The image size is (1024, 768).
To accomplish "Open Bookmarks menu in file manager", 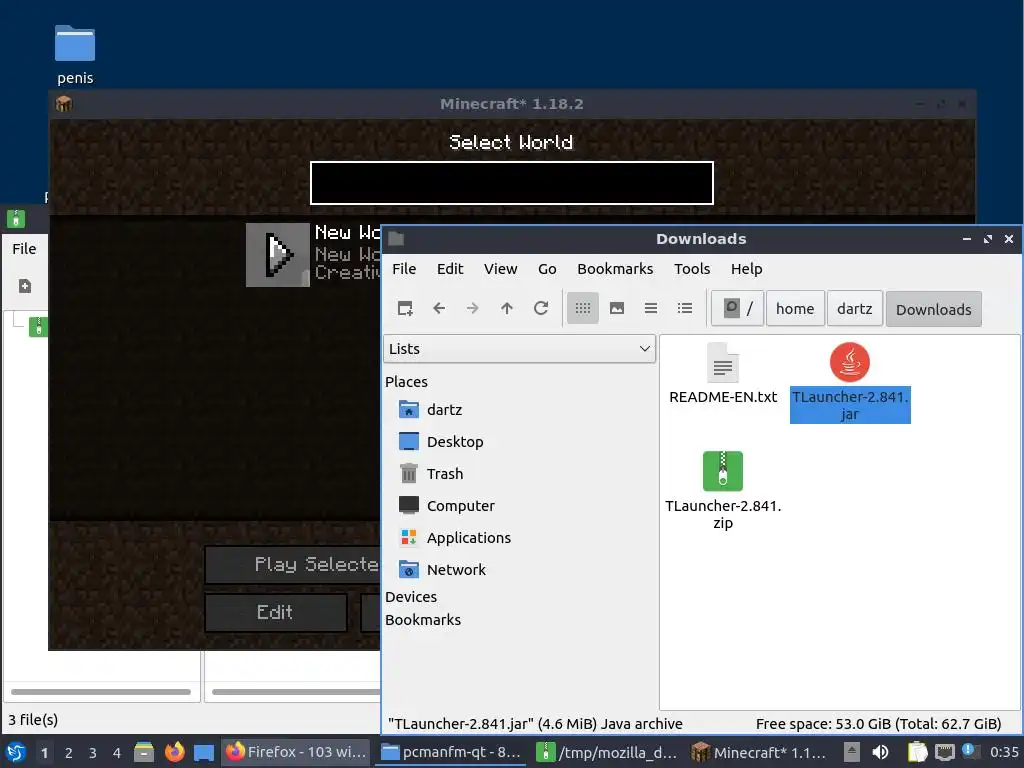I will (x=615, y=269).
